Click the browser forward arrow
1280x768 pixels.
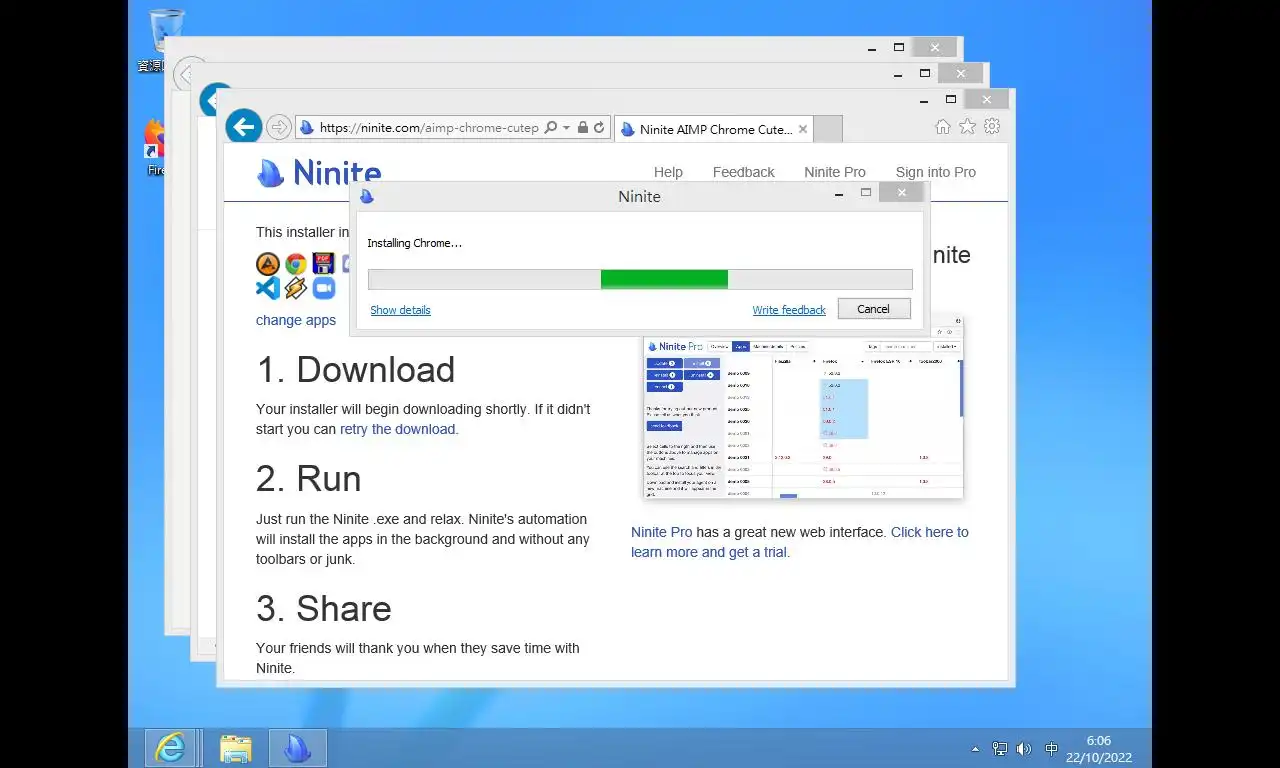279,127
